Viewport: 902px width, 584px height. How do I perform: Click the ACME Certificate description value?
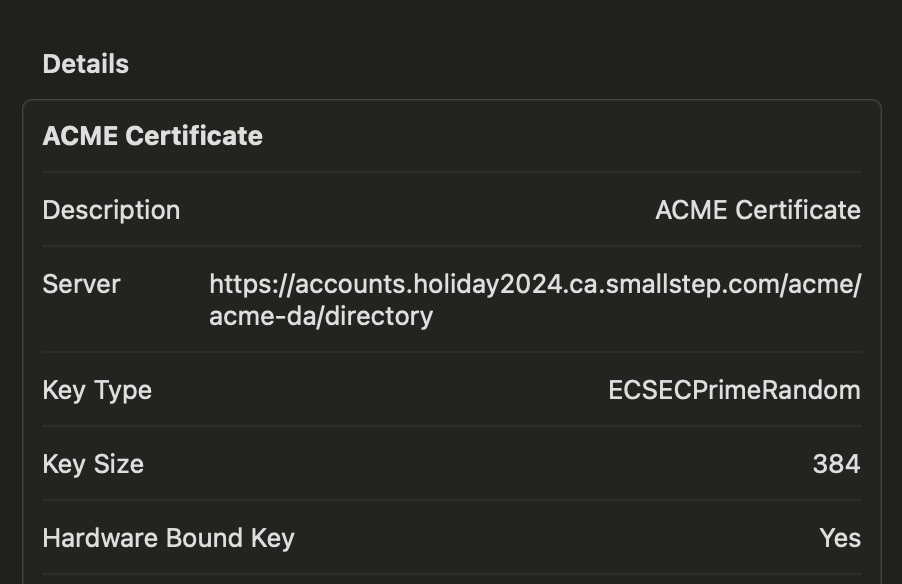[x=757, y=210]
